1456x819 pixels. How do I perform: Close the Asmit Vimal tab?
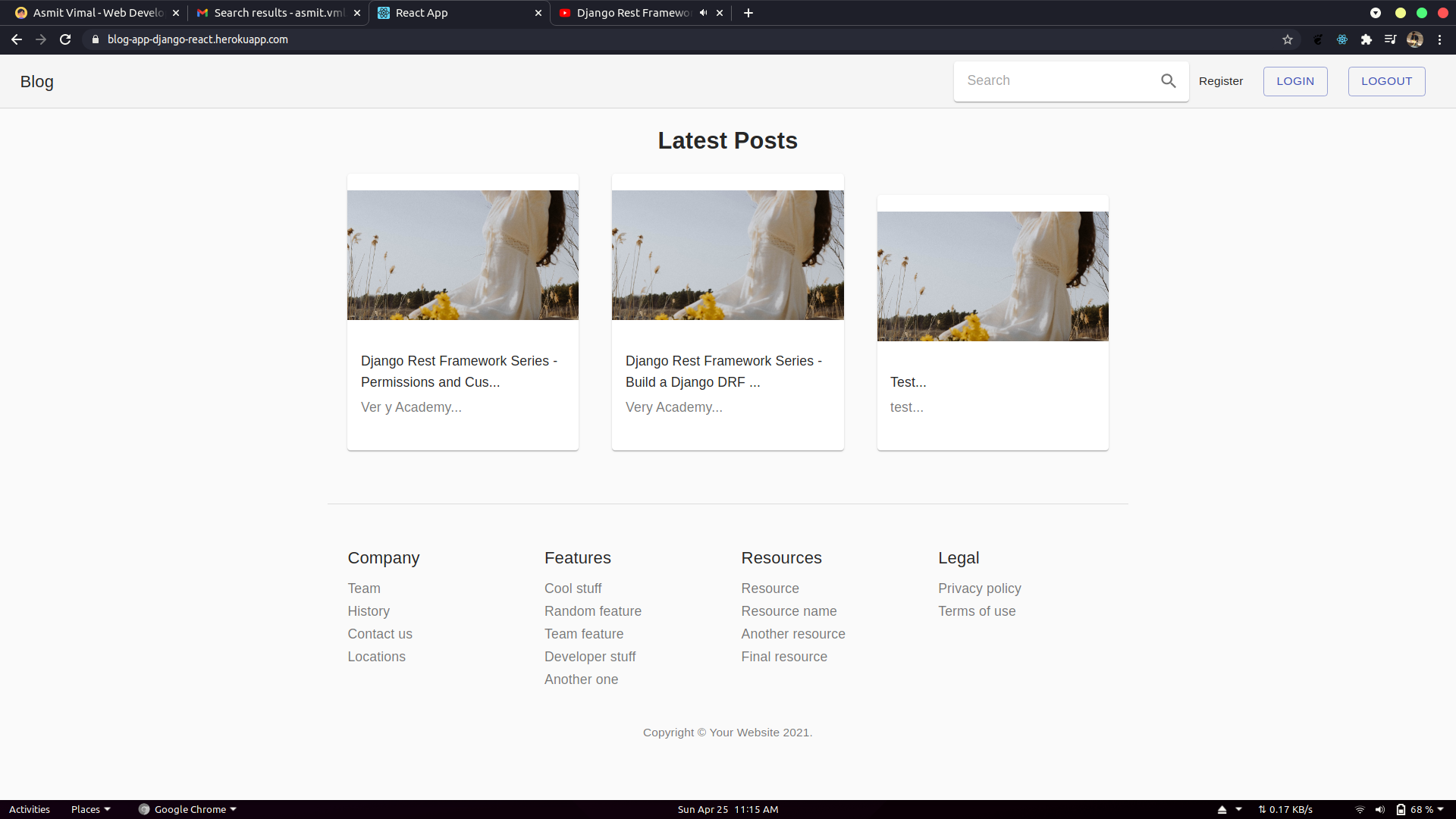tap(176, 13)
